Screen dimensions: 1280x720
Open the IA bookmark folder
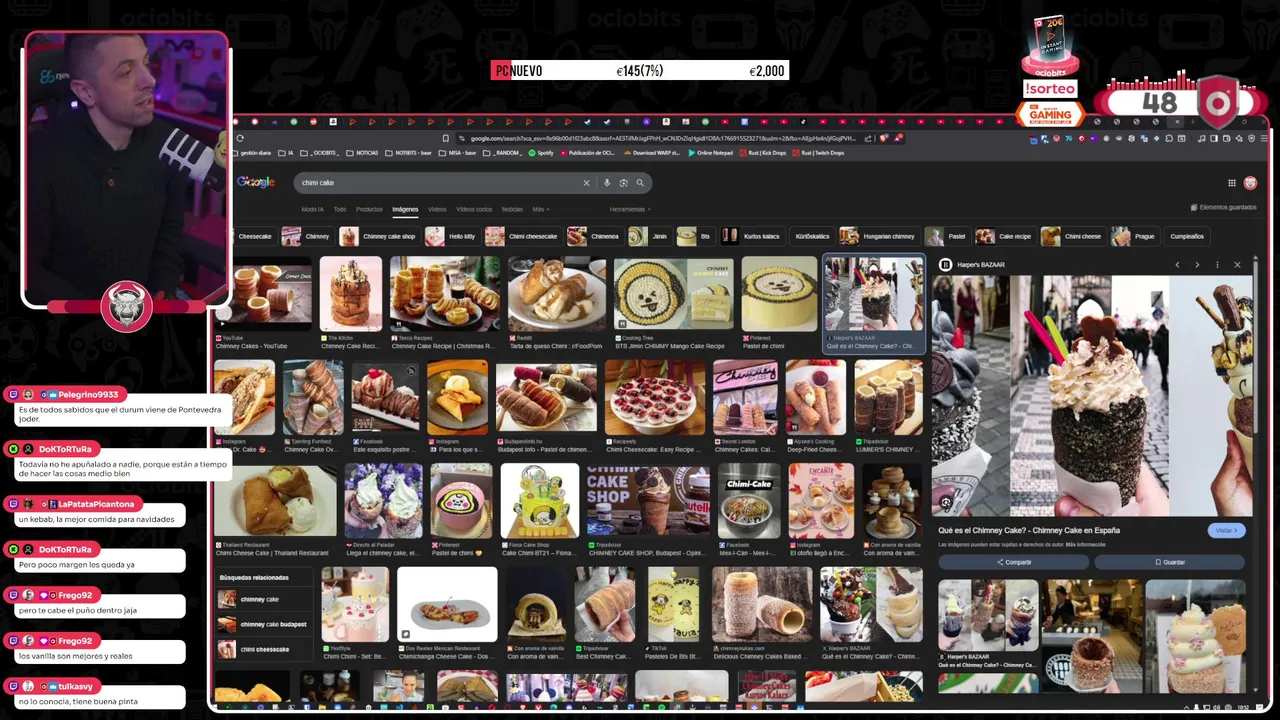coord(286,153)
